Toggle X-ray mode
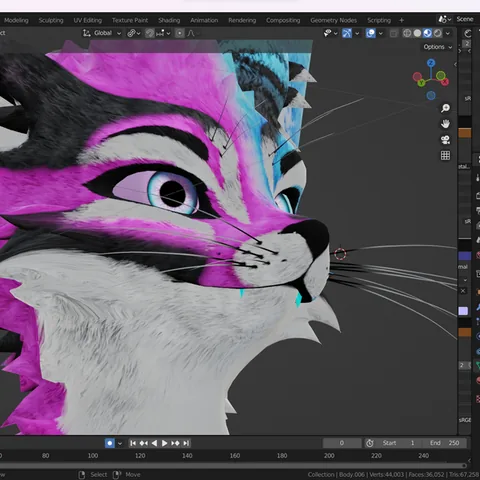Viewport: 480px width, 480px height. click(x=394, y=33)
